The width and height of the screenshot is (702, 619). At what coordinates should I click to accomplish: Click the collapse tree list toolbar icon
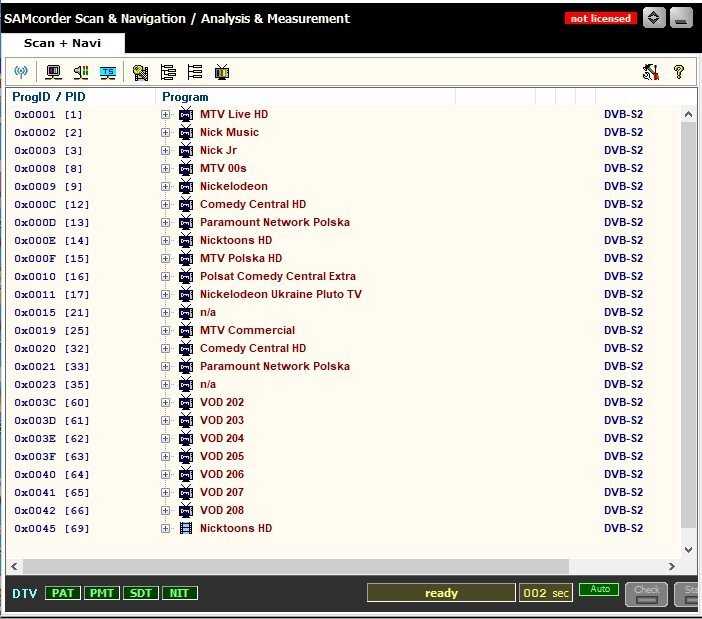click(195, 72)
